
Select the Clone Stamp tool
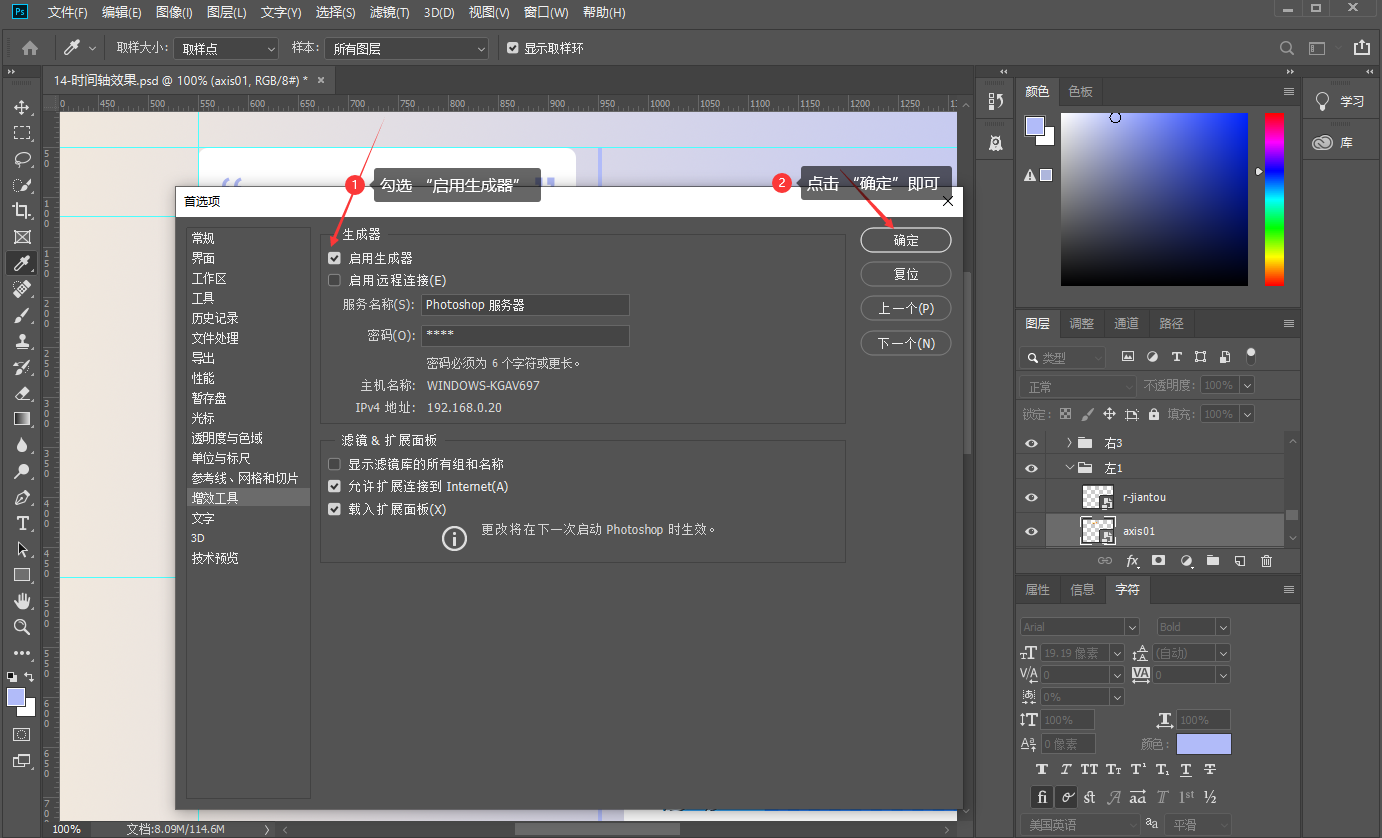22,341
